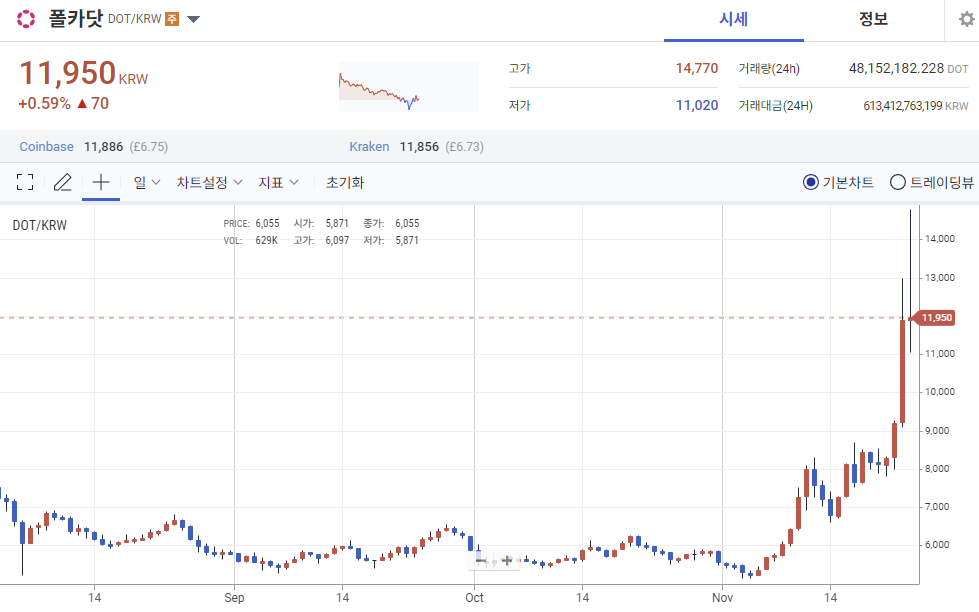The height and width of the screenshot is (612, 979).
Task: Select the 기본차트 radio option
Action: [x=838, y=182]
